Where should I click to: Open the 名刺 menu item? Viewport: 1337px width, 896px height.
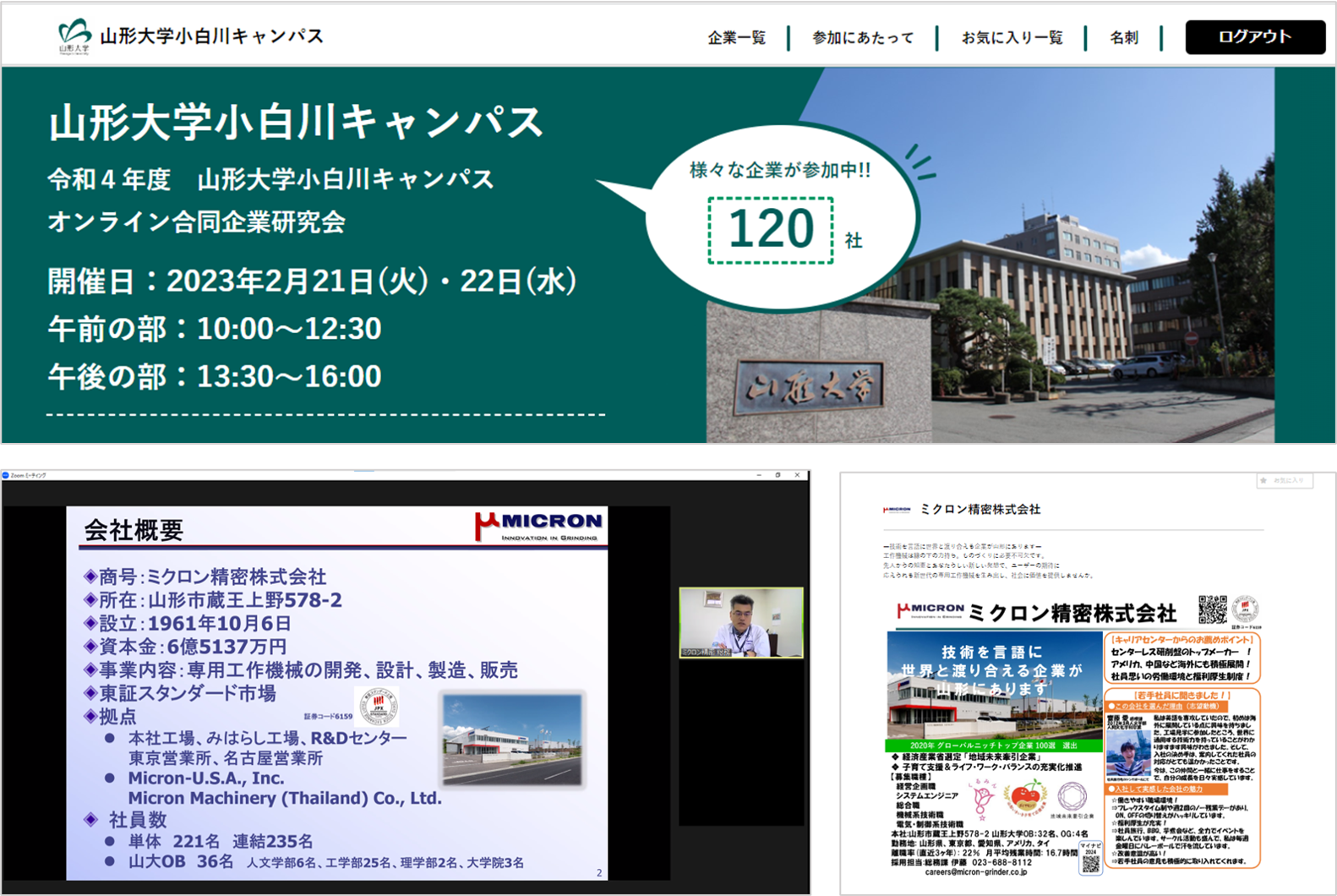1124,38
